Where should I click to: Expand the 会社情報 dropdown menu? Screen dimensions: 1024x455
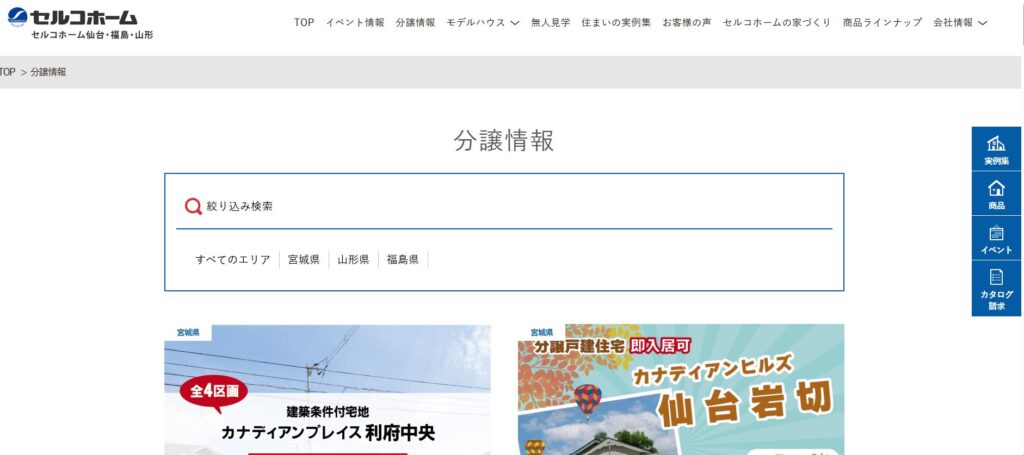point(959,23)
